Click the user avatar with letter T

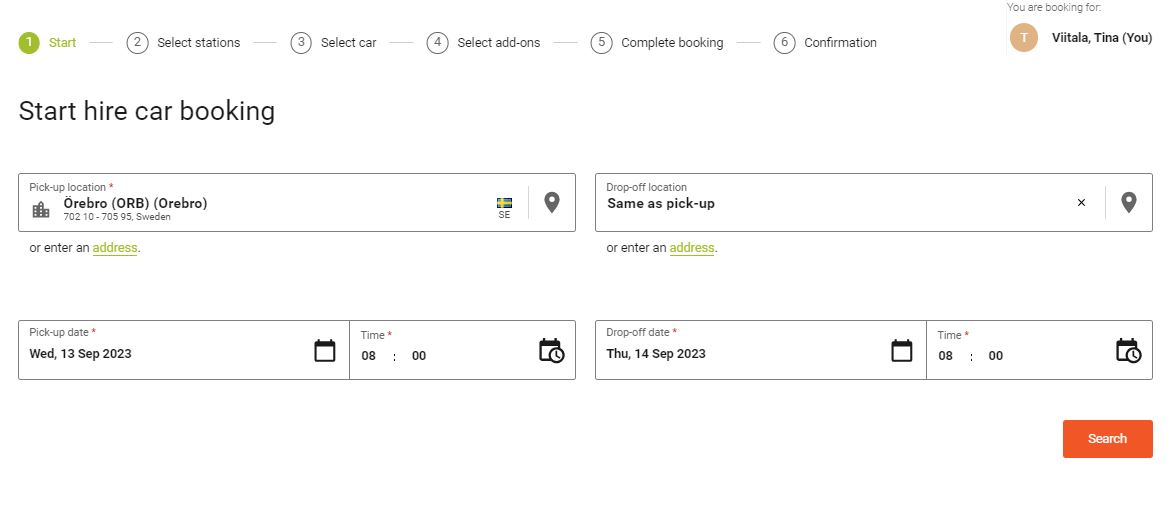point(1024,37)
